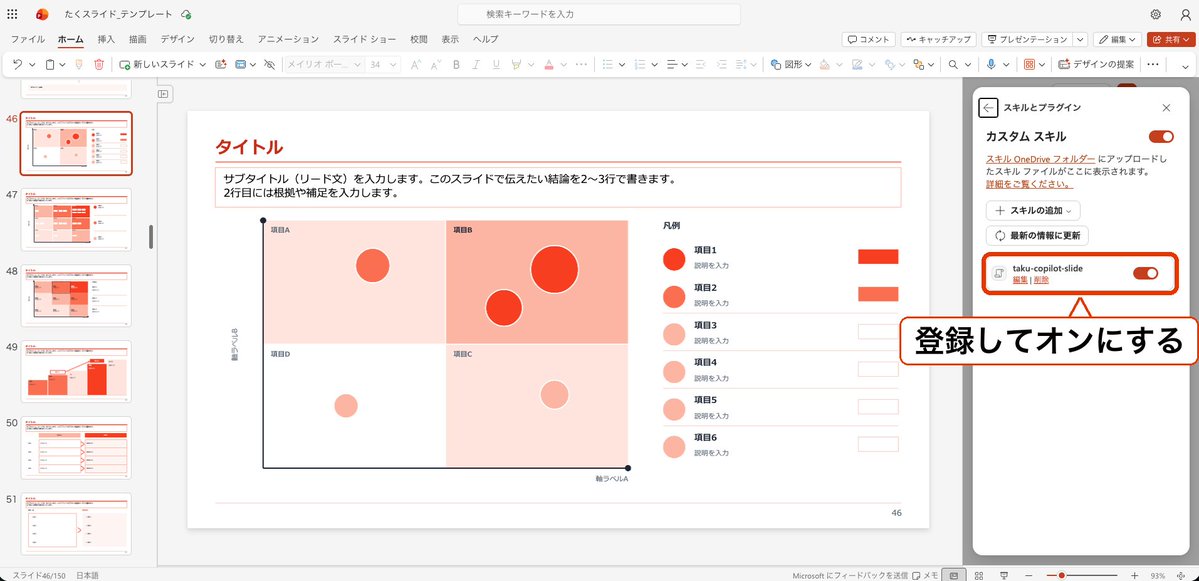Click the fit slide to window icon

coord(1182,575)
